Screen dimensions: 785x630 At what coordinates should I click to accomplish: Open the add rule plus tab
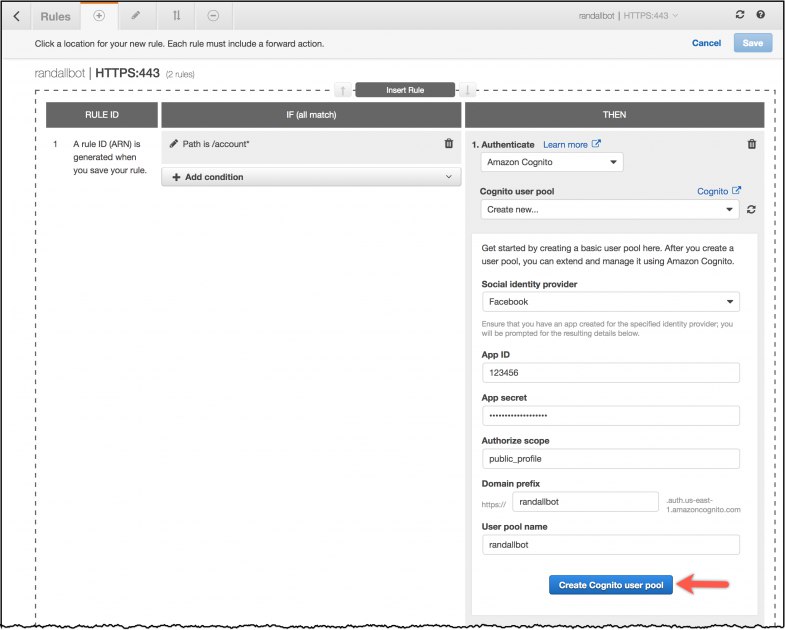click(x=99, y=16)
